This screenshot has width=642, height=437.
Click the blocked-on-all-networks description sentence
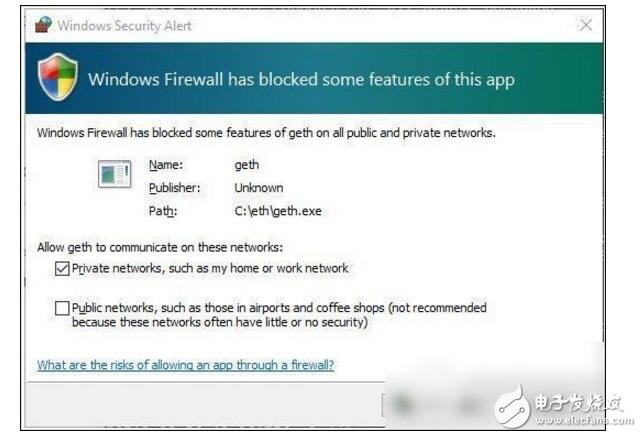pos(266,132)
